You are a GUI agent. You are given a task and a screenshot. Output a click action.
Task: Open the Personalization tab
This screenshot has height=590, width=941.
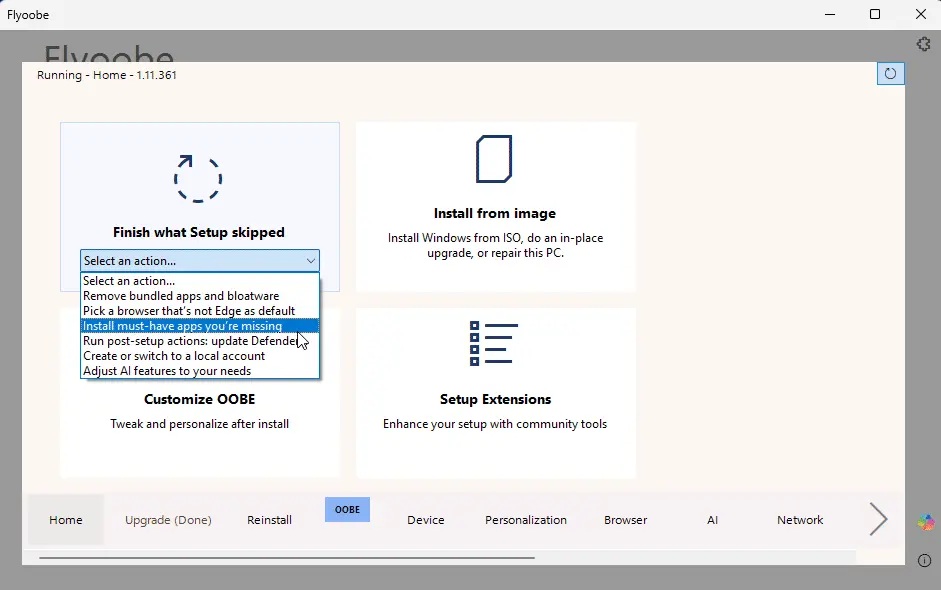tap(526, 520)
